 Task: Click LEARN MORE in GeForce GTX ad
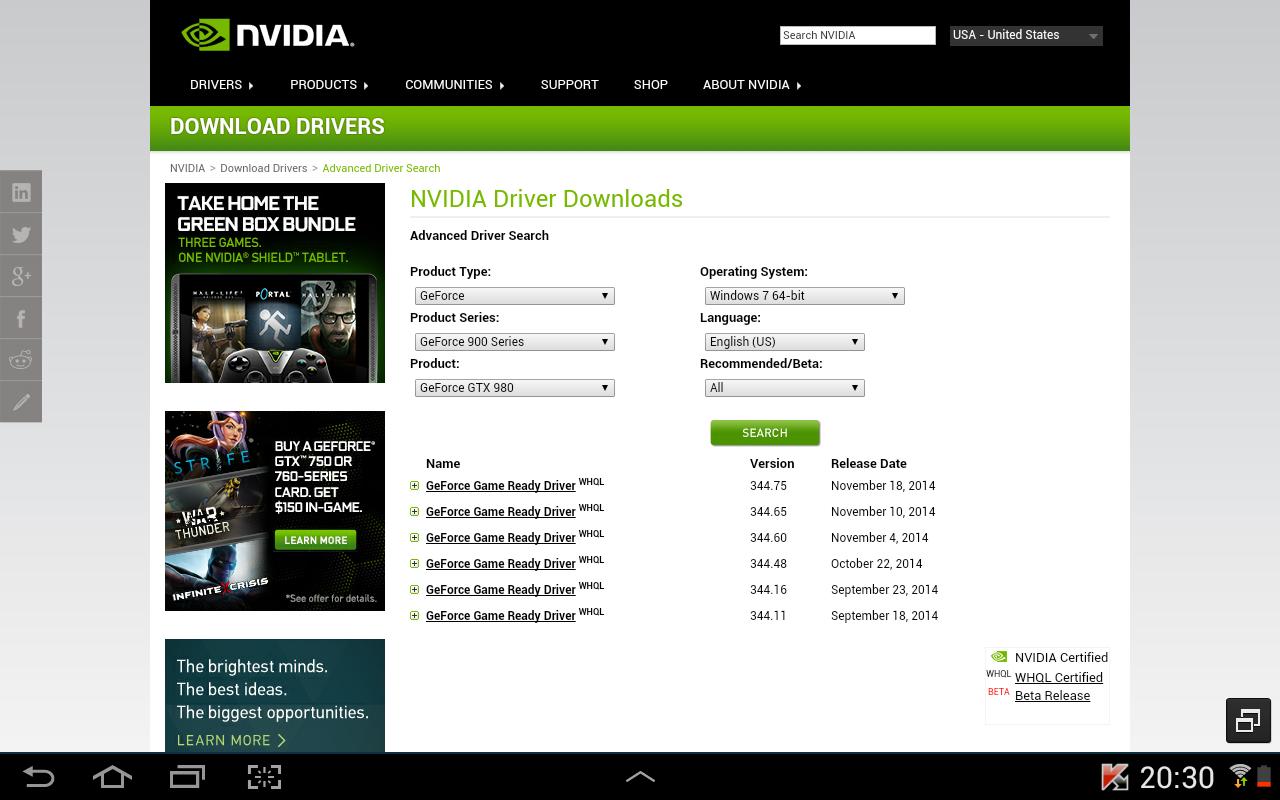pyautogui.click(x=315, y=540)
